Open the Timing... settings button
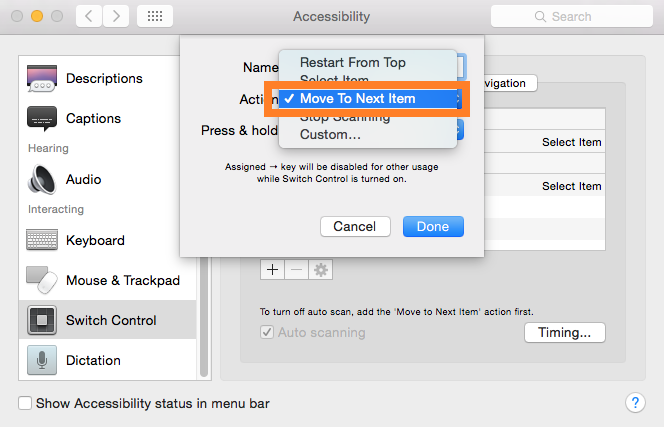Viewport: 664px width, 427px height. (565, 332)
